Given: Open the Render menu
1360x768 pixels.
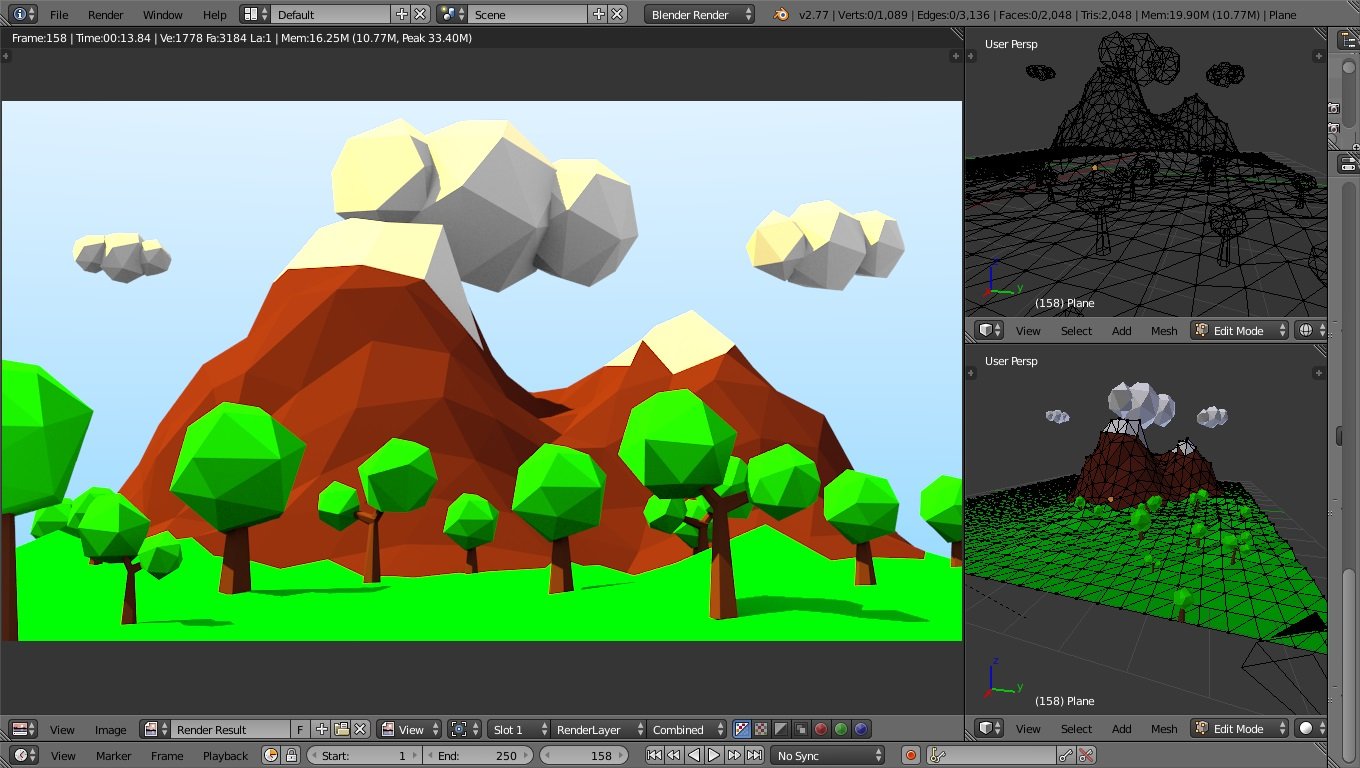Looking at the screenshot, I should click(x=105, y=15).
